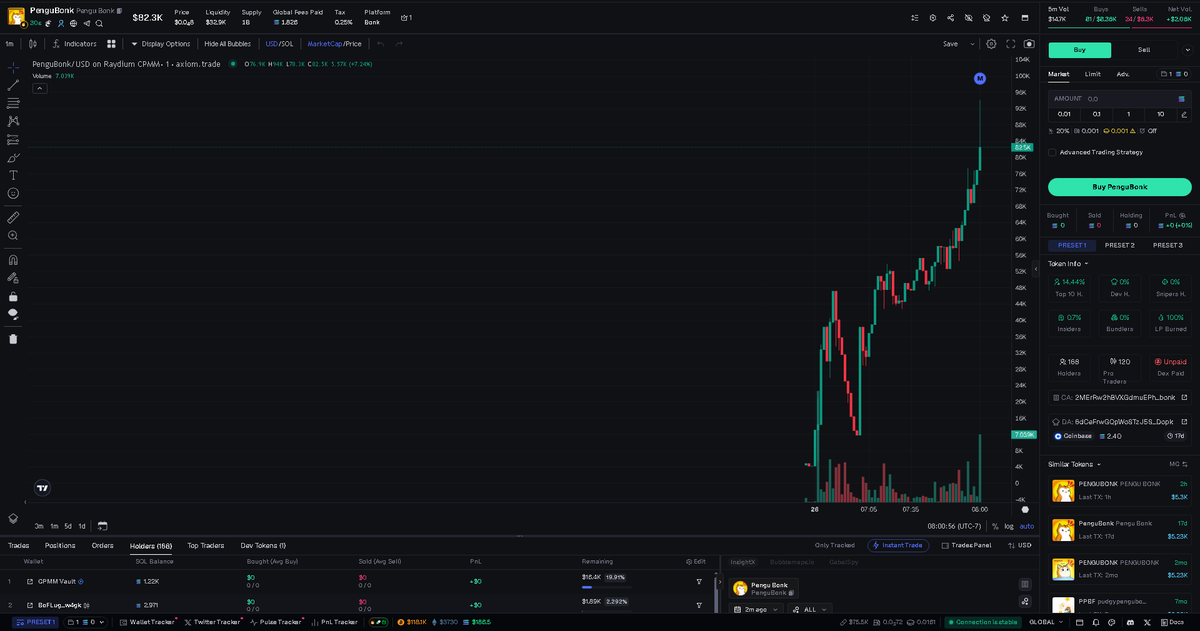The height and width of the screenshot is (631, 1200).
Task: Click the go-to-date calendar icon
Action: 102,525
